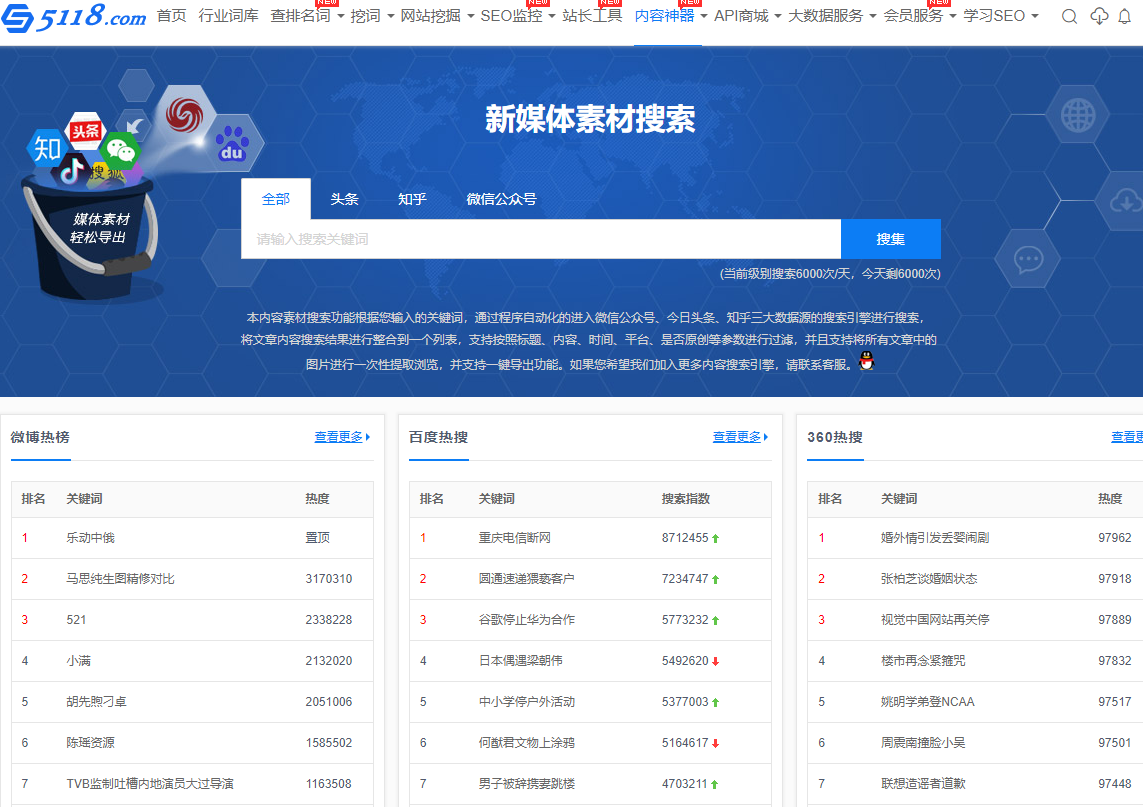The image size is (1143, 807).
Task: Click the cloud download icon in the navbar
Action: click(x=1100, y=17)
